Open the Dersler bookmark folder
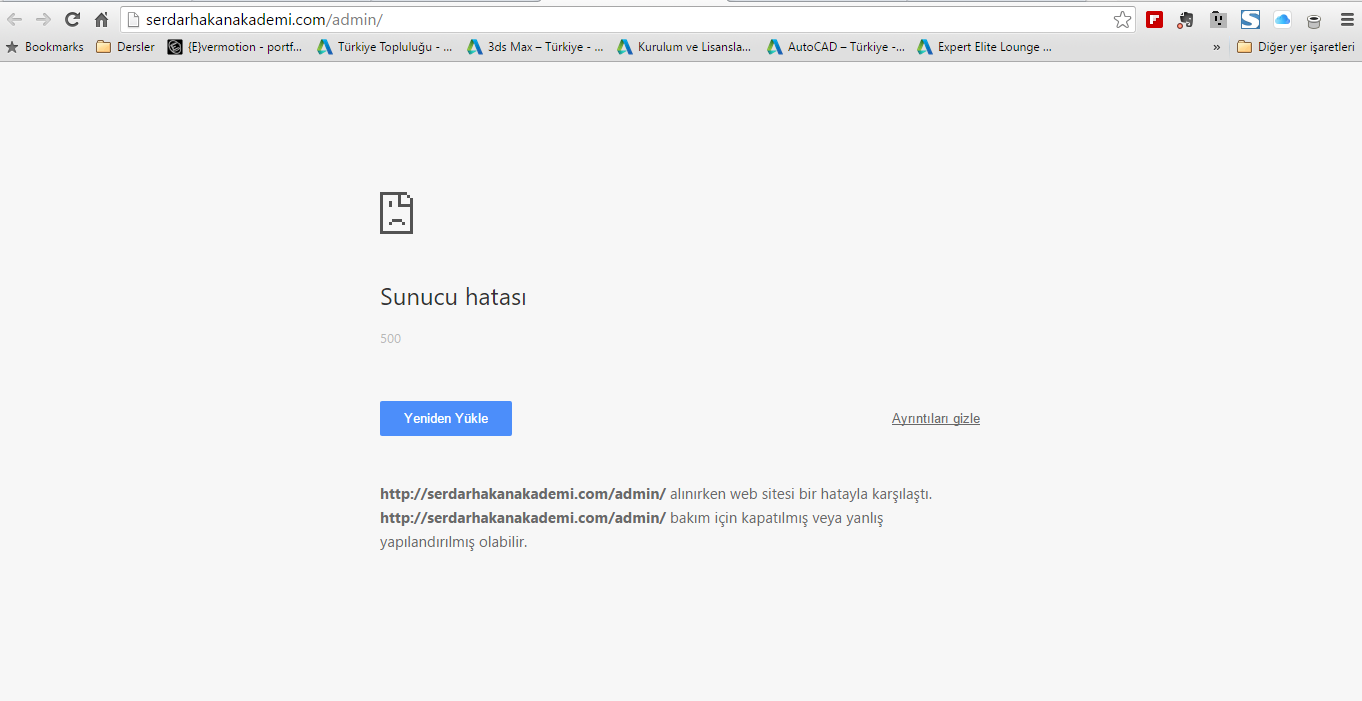Image resolution: width=1362 pixels, height=701 pixels. point(125,46)
